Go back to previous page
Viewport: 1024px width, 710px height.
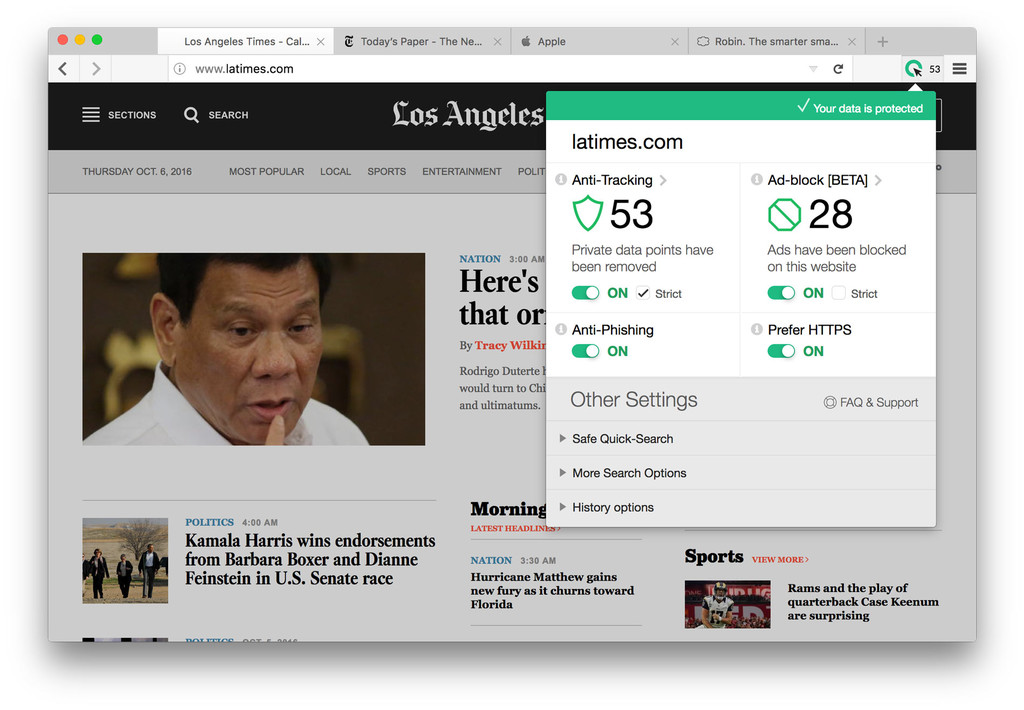pos(63,69)
